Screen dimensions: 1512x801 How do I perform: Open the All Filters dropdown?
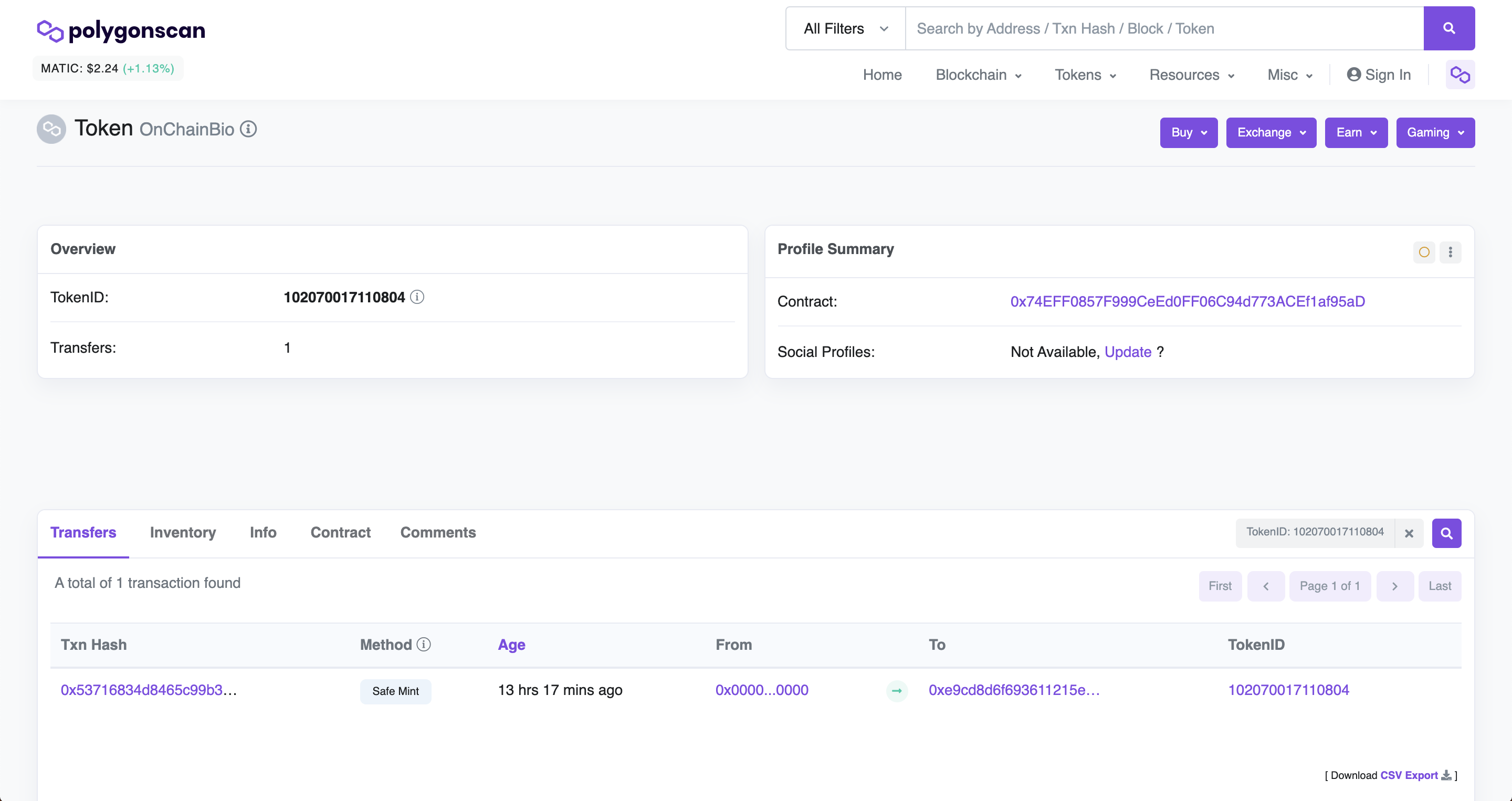845,29
